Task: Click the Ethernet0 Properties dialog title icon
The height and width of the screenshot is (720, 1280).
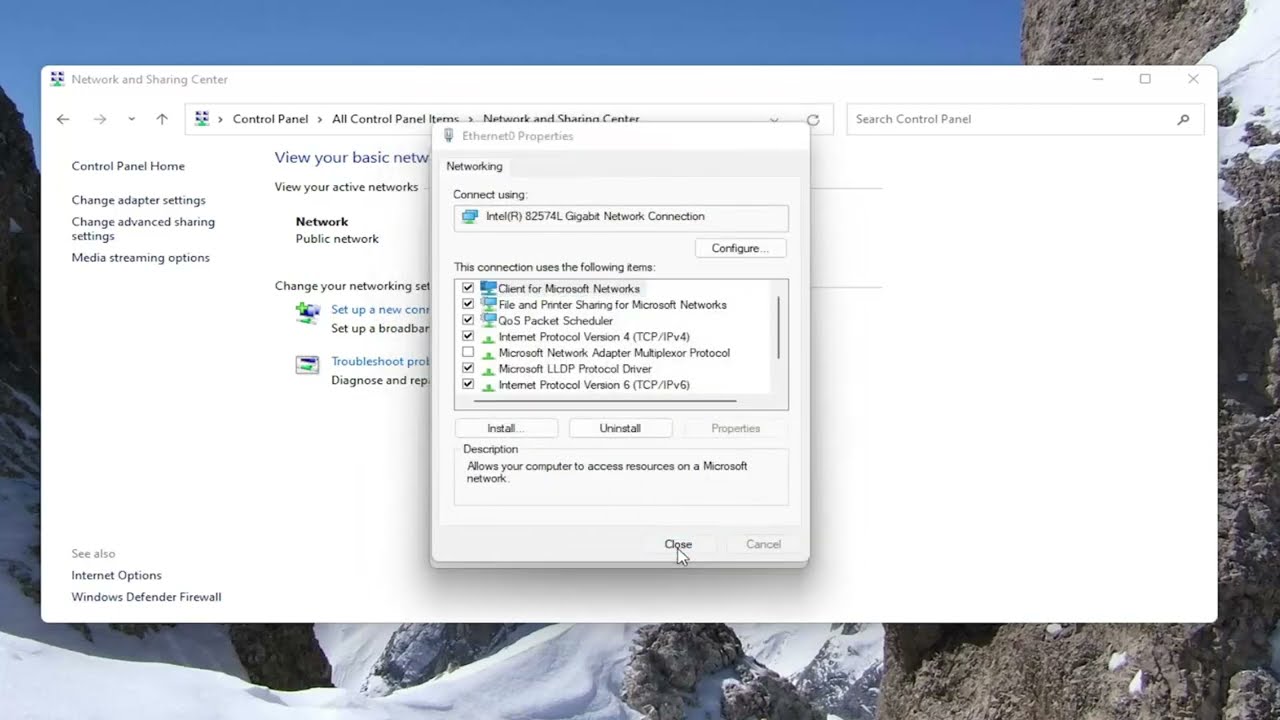Action: (x=449, y=135)
